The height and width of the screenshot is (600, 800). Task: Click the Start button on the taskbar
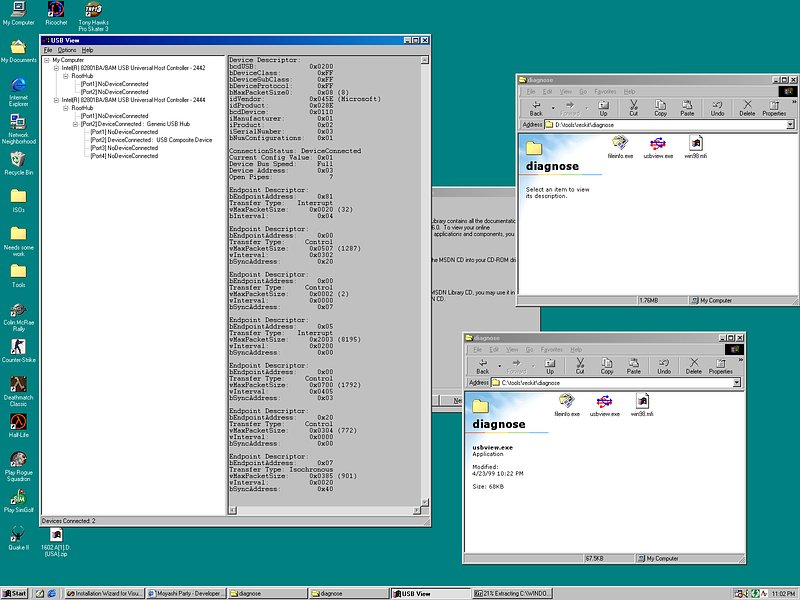click(x=15, y=593)
